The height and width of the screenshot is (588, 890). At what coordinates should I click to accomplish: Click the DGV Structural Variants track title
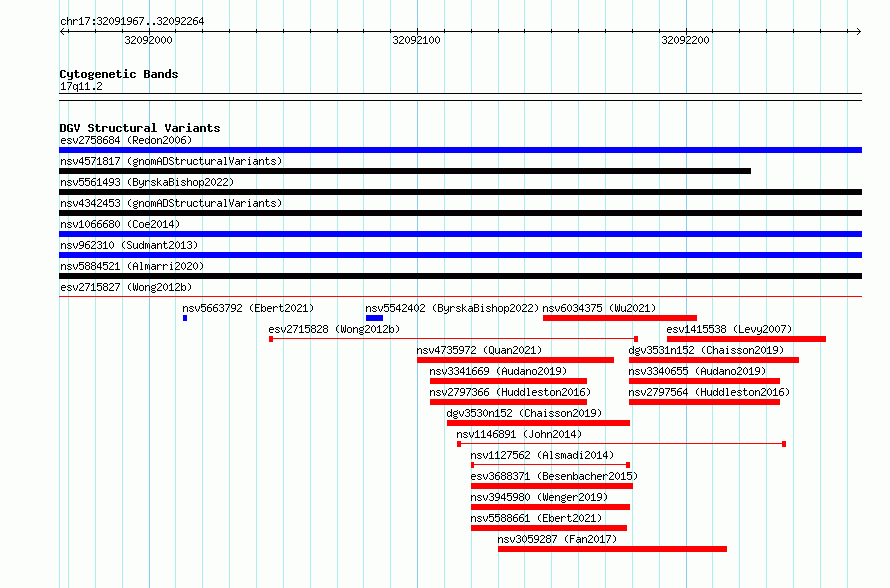140,128
